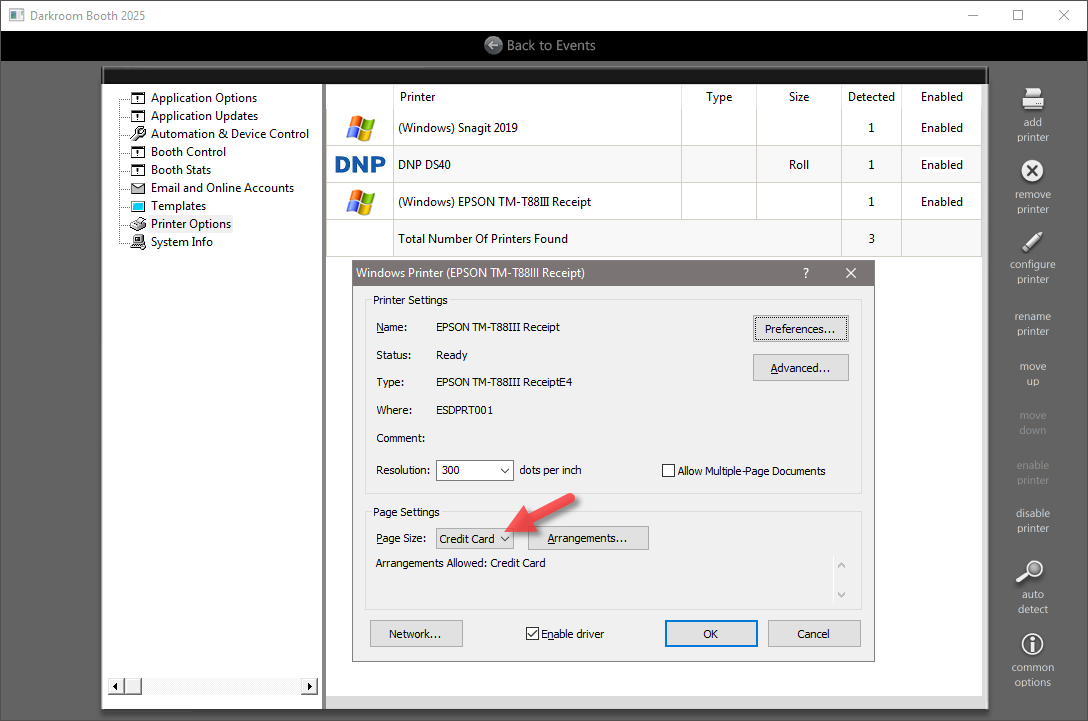This screenshot has width=1088, height=721.
Task: Click Cancel in printer dialog
Action: tap(813, 634)
